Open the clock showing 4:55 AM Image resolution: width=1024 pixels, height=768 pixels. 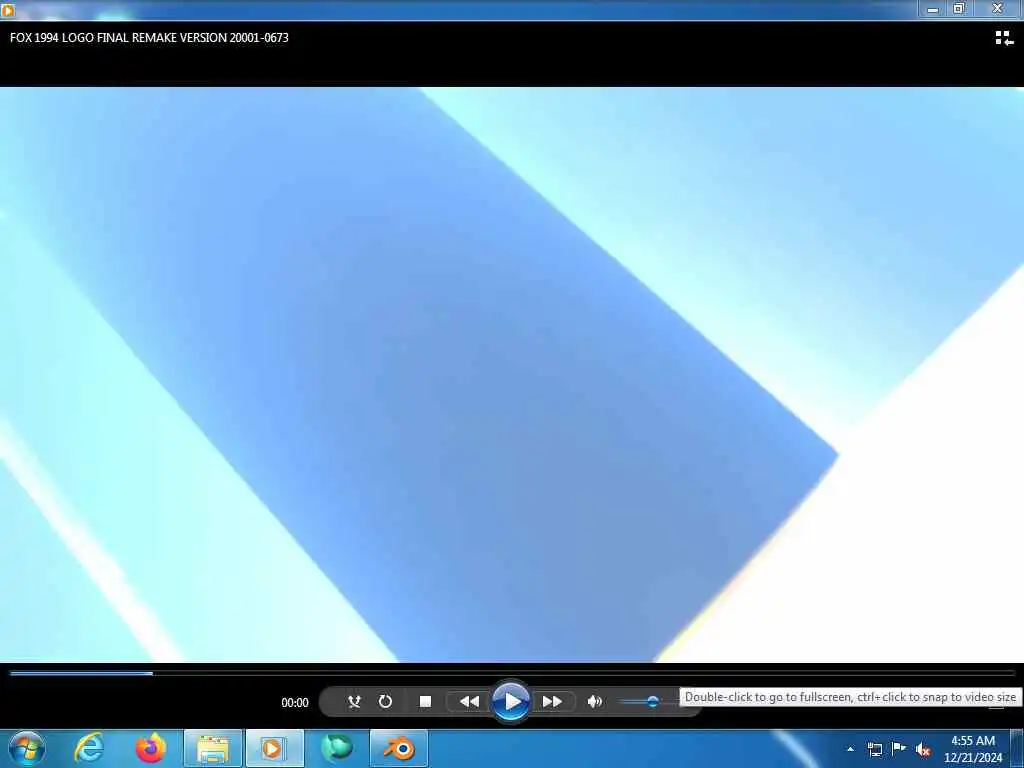(973, 749)
